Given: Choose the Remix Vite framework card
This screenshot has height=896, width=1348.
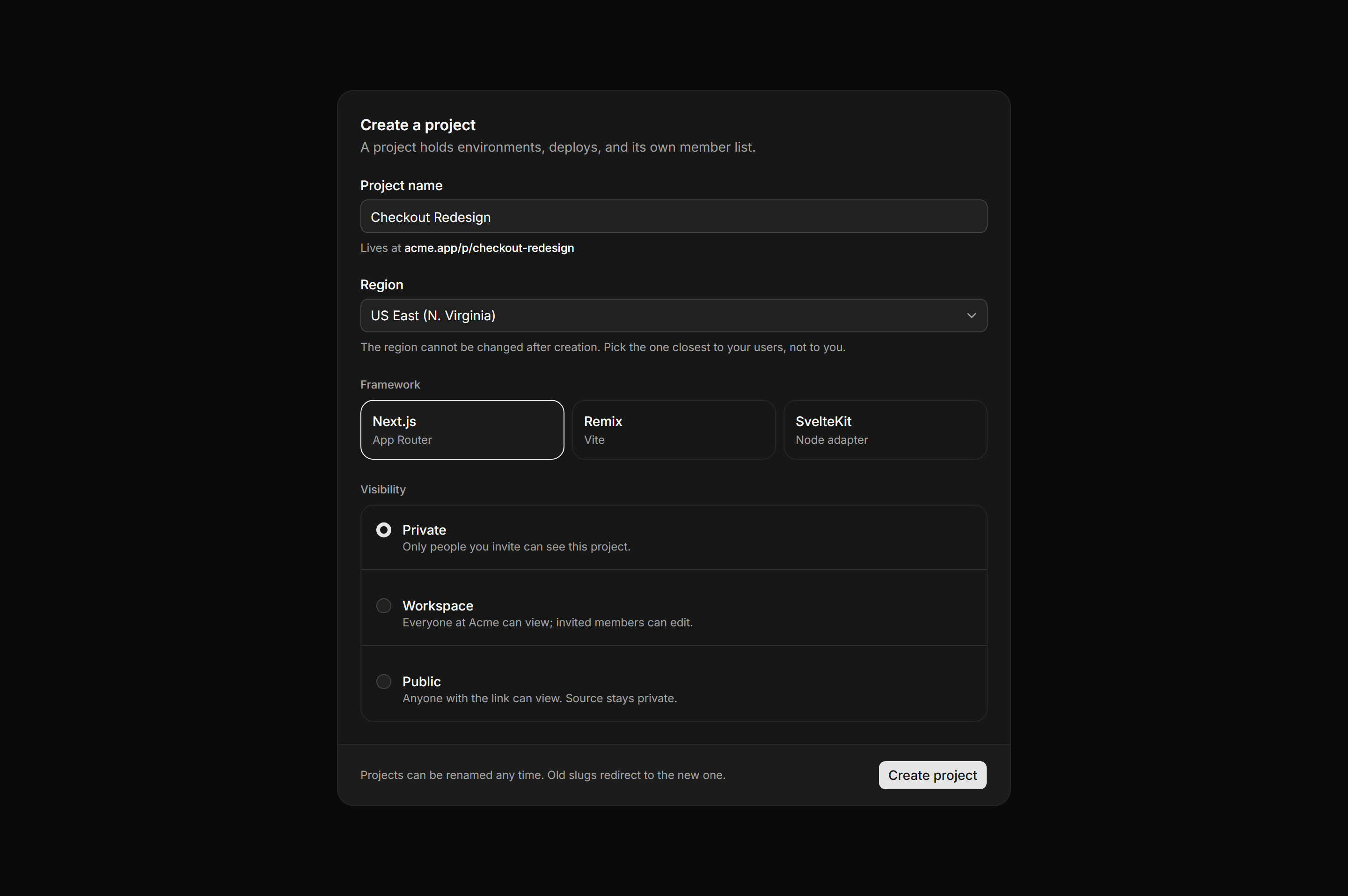Looking at the screenshot, I should click(x=674, y=430).
